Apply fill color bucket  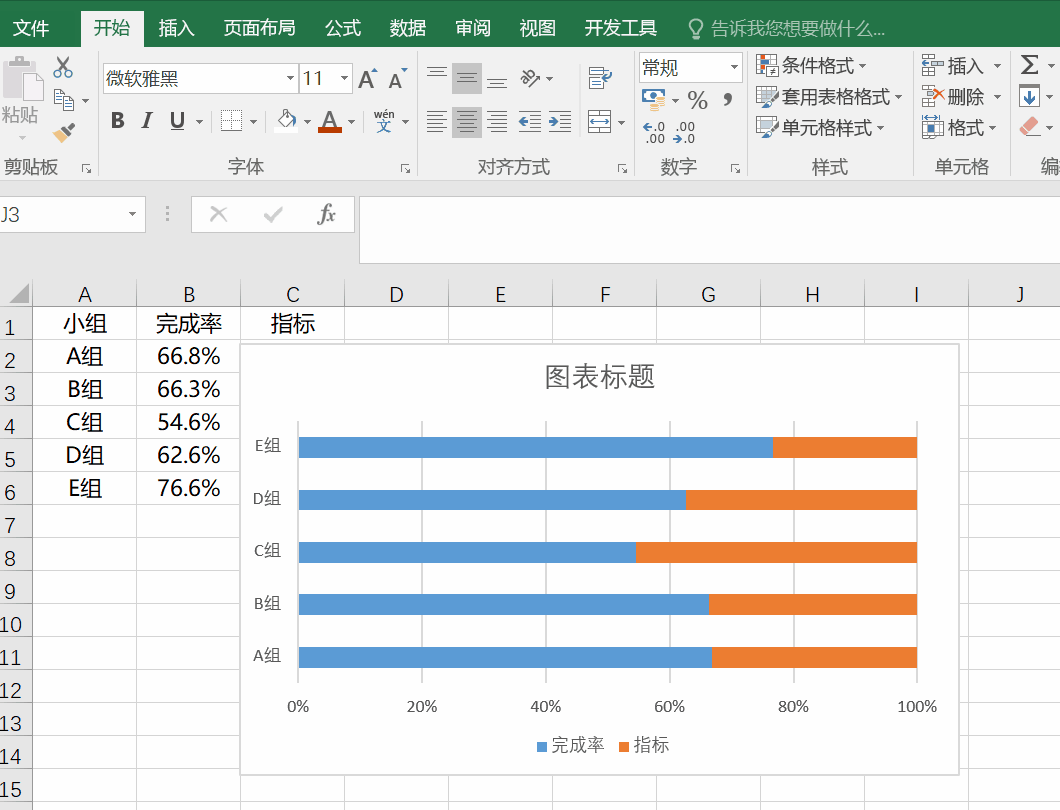point(287,121)
